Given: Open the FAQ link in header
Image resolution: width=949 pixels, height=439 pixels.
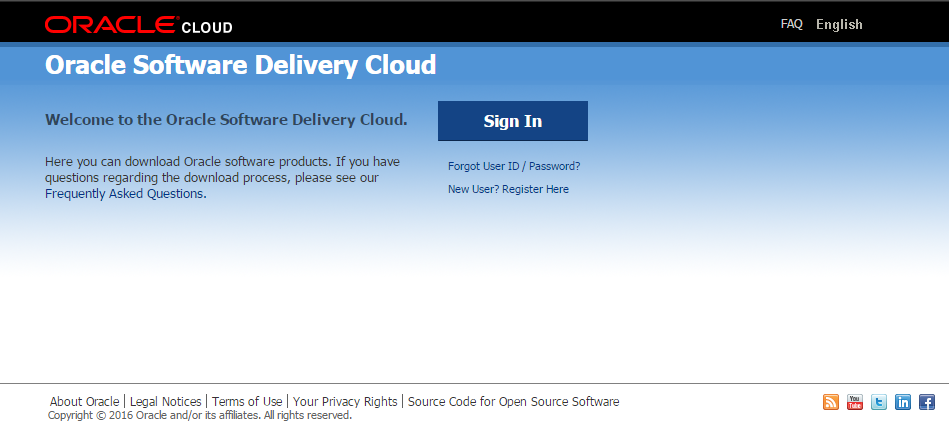Looking at the screenshot, I should (x=791, y=24).
